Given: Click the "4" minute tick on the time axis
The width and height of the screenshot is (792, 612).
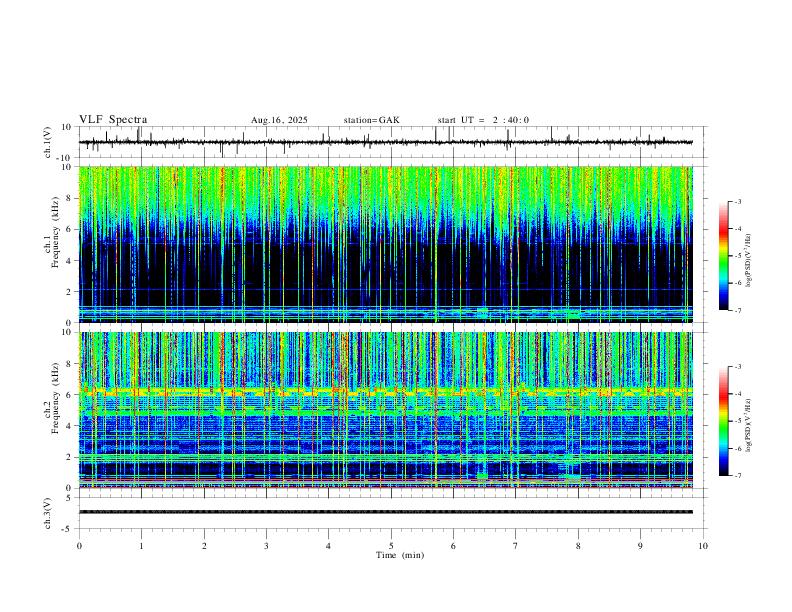Looking at the screenshot, I should (329, 546).
